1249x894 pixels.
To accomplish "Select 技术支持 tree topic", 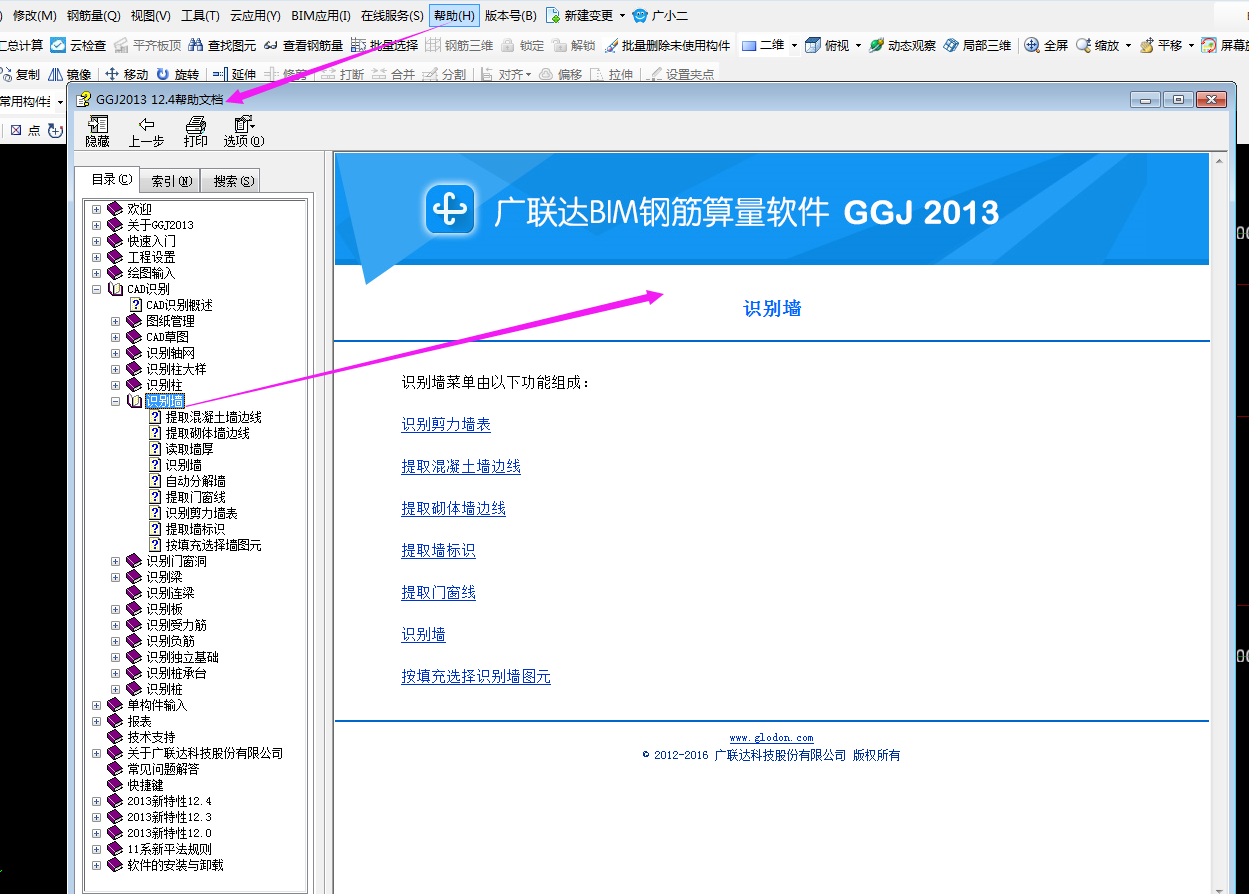I will pyautogui.click(x=151, y=737).
